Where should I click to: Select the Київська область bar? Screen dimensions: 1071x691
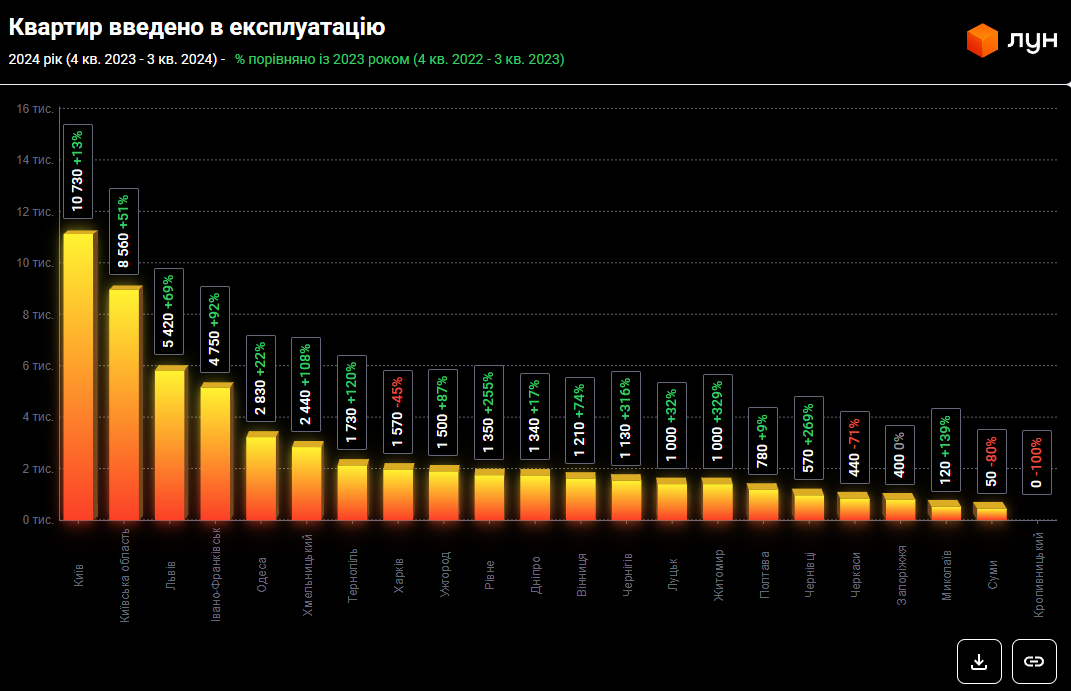point(124,405)
